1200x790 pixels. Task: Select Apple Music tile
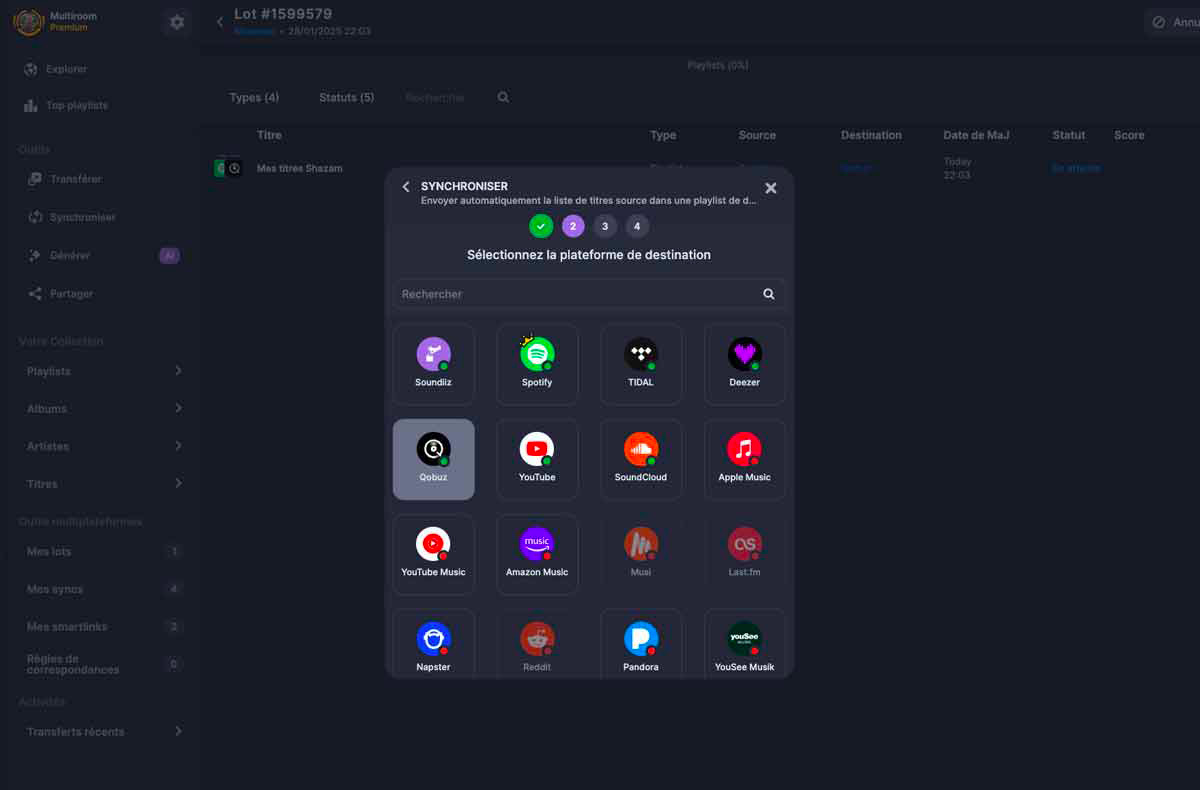coord(745,459)
